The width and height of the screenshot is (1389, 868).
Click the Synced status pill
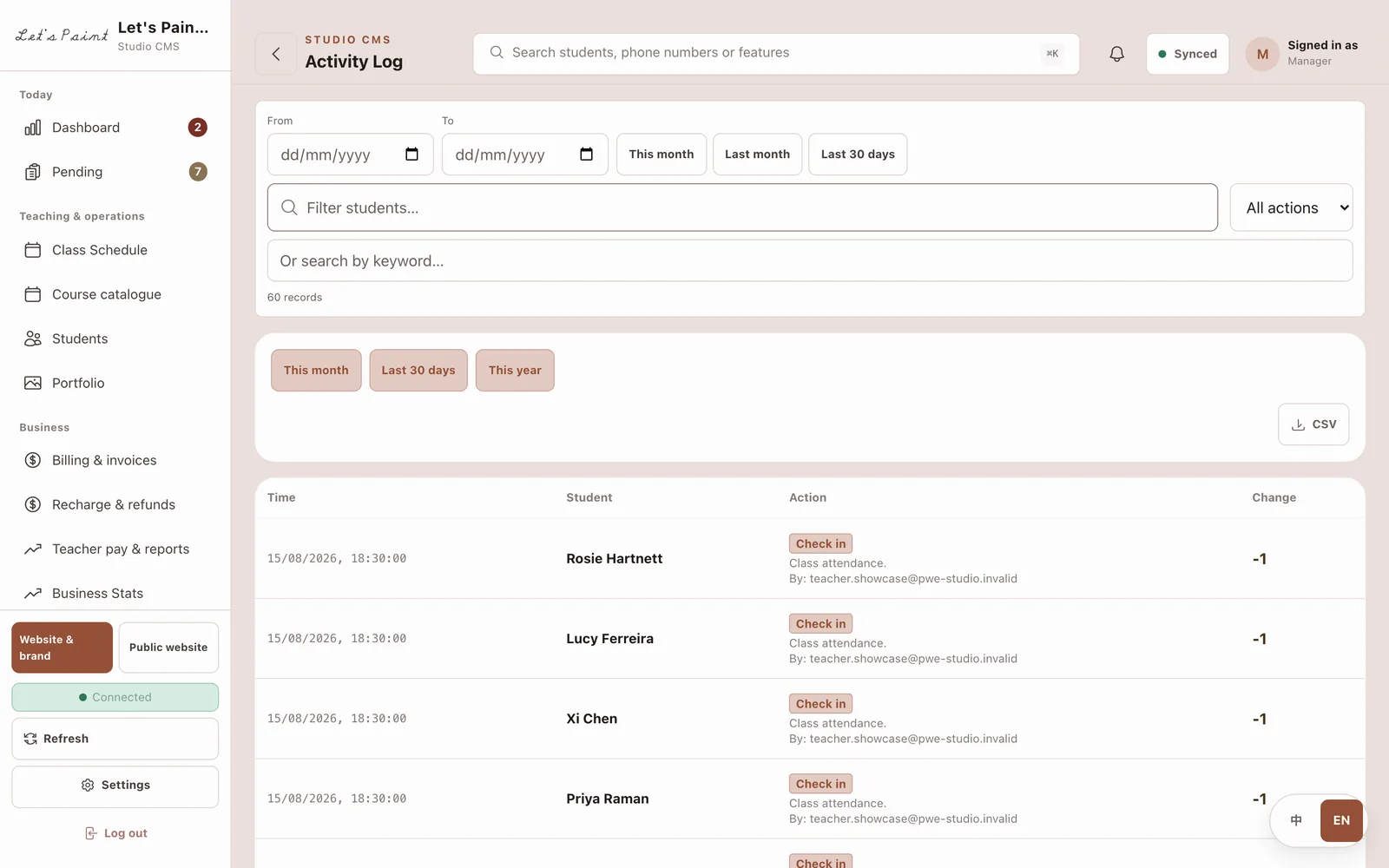(x=1188, y=54)
